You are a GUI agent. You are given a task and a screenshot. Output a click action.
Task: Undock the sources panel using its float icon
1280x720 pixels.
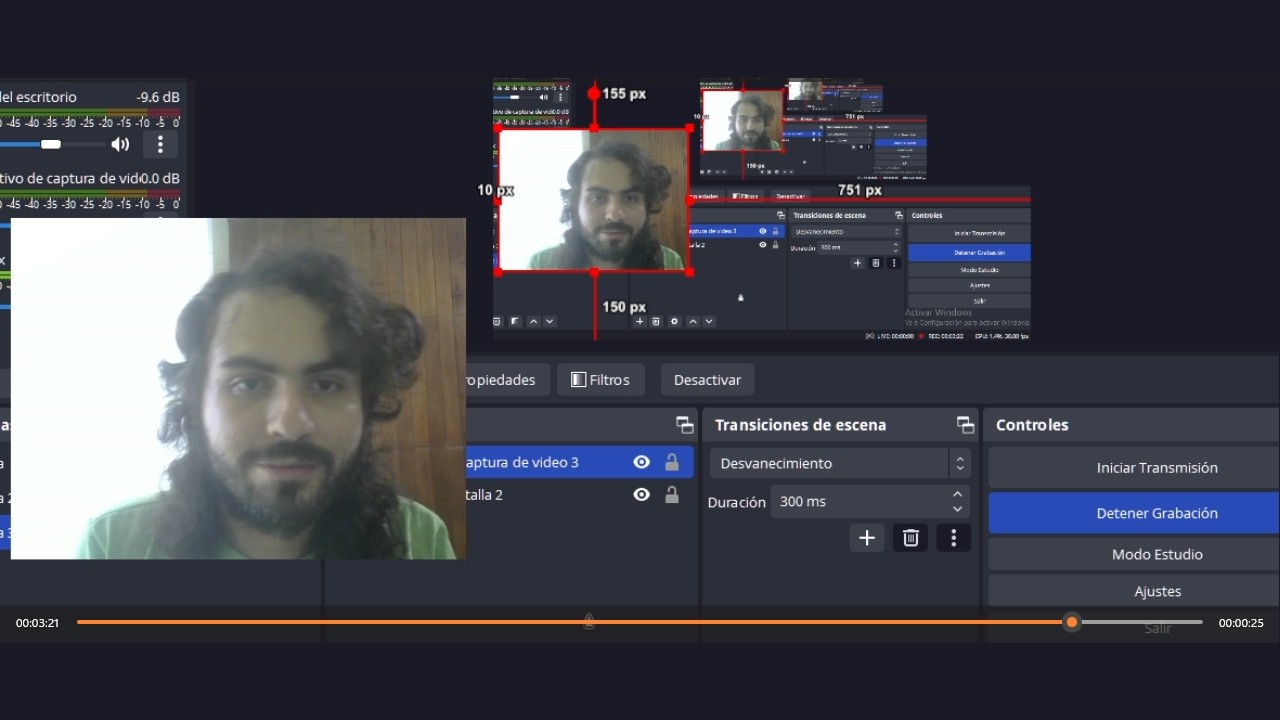point(684,425)
